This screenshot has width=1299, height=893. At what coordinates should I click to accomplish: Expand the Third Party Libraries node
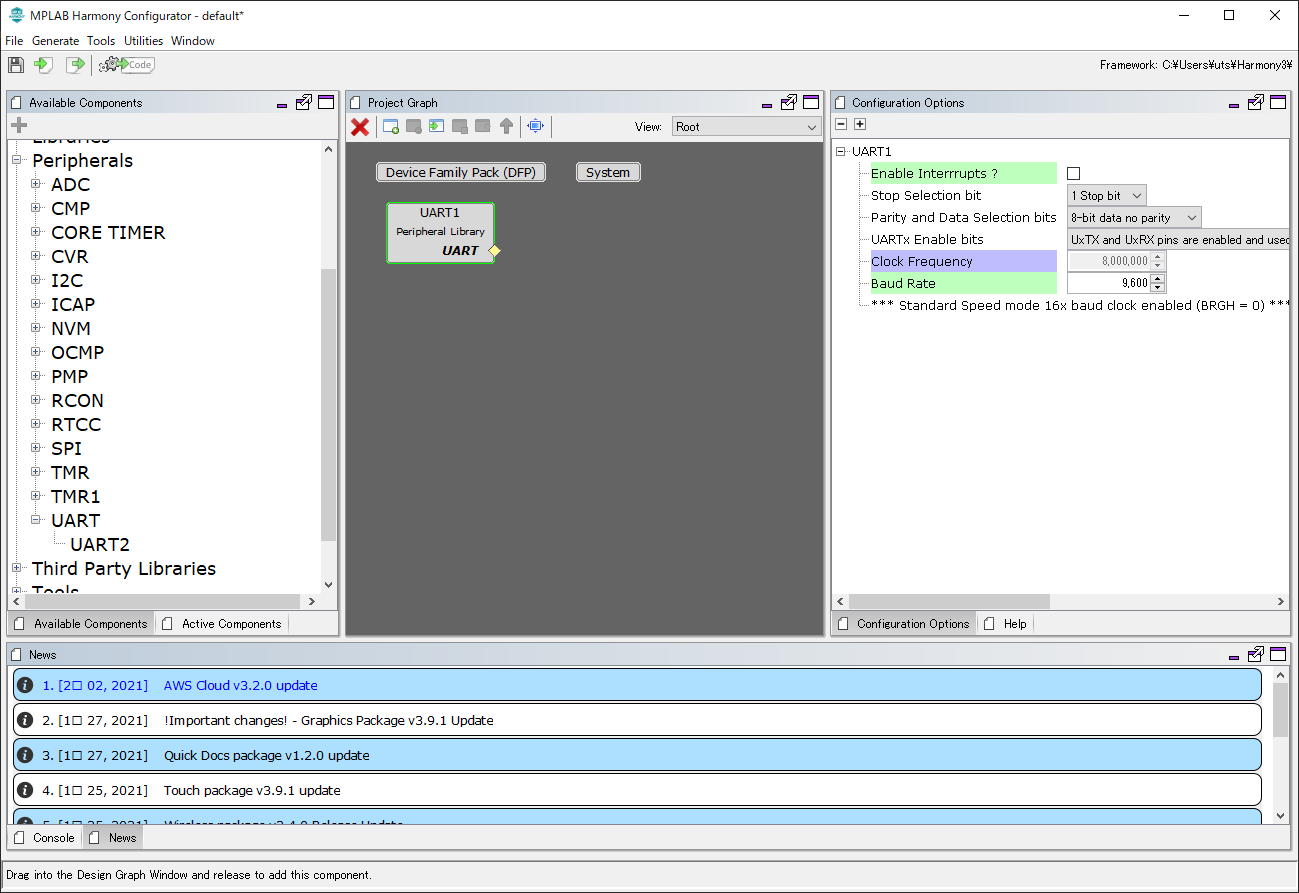pyautogui.click(x=17, y=568)
